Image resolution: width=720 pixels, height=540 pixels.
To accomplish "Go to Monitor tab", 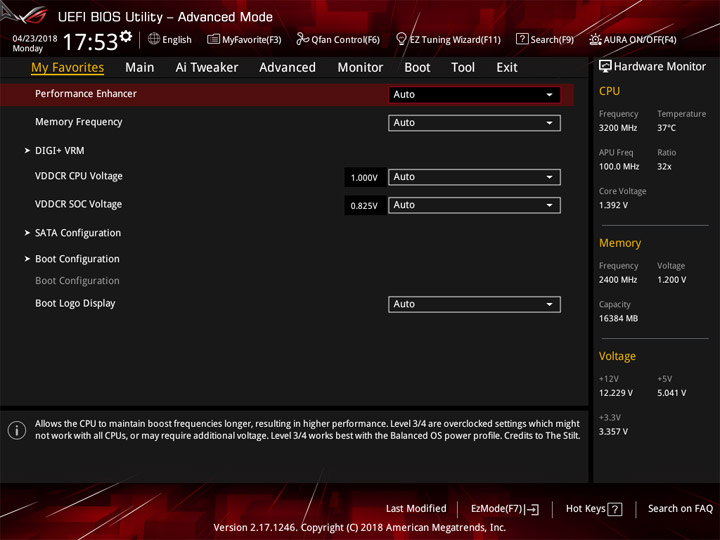I will (x=360, y=68).
